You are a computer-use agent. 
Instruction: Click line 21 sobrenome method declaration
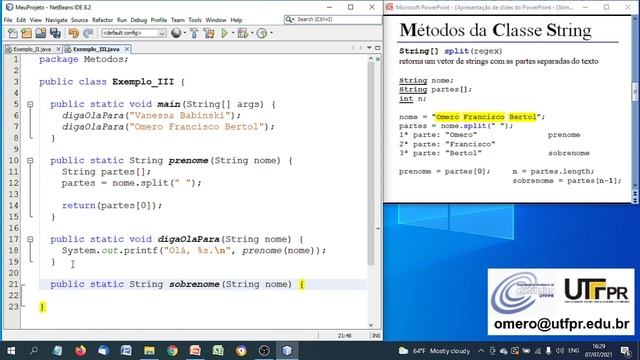[x=178, y=284]
